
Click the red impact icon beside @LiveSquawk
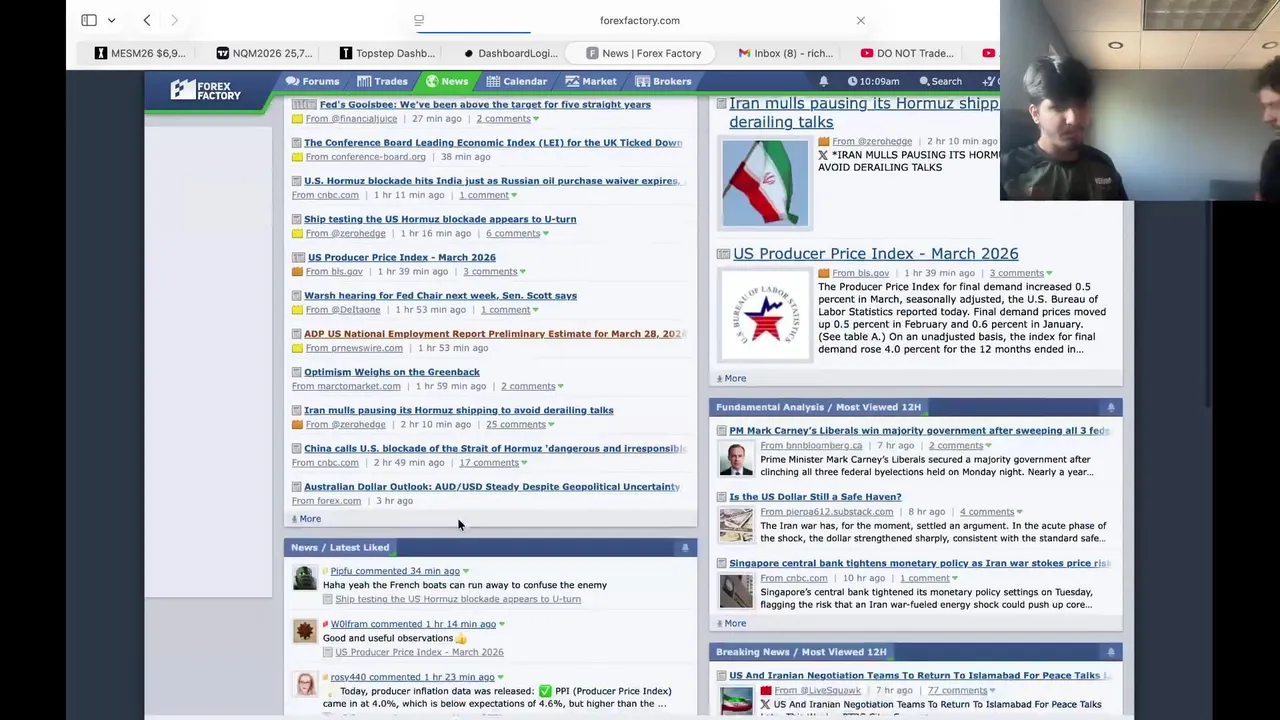765,691
